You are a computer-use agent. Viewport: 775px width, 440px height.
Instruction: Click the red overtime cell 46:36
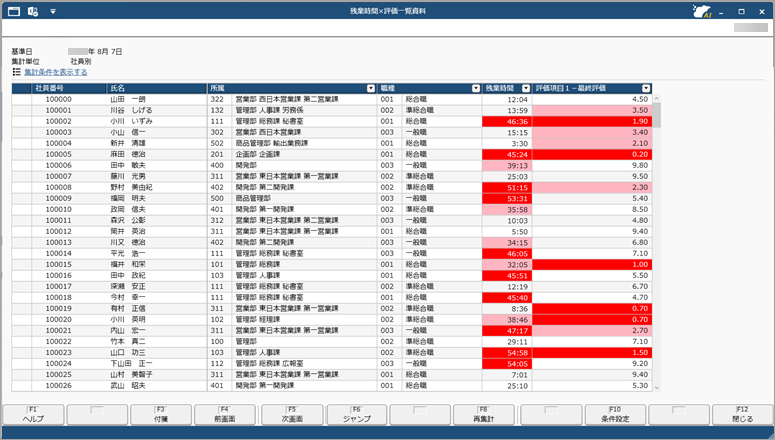(507, 121)
